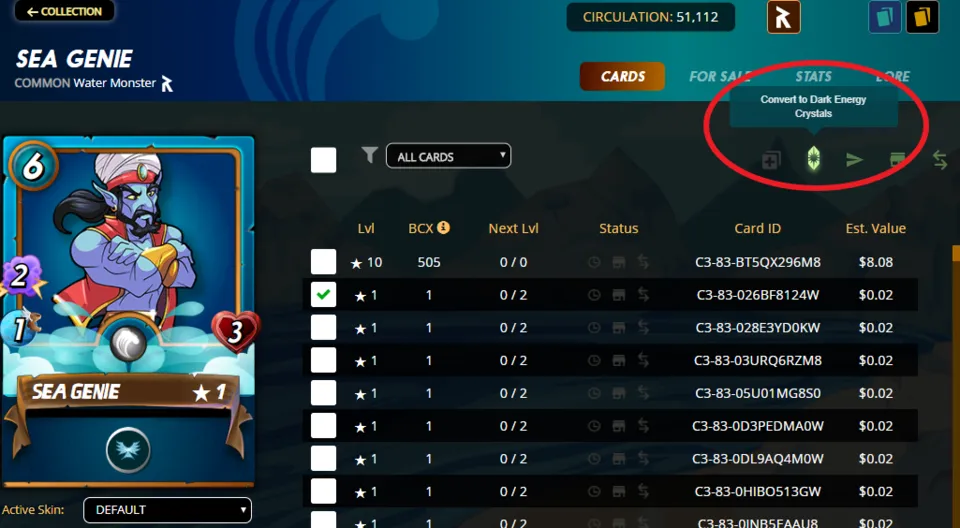This screenshot has width=960, height=528.
Task: Open the blue regular cards icon
Action: pyautogui.click(x=885, y=17)
